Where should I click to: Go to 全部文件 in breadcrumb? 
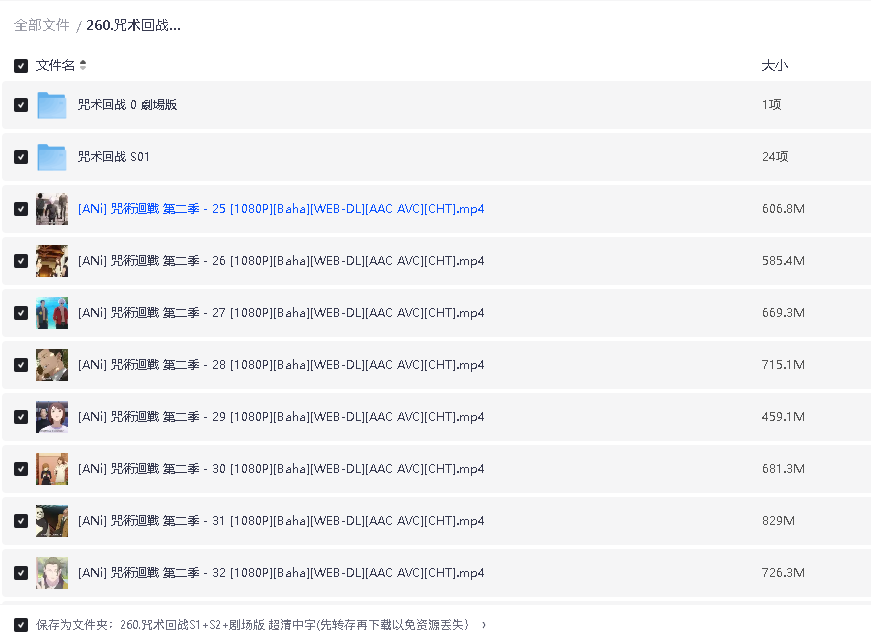point(42,25)
